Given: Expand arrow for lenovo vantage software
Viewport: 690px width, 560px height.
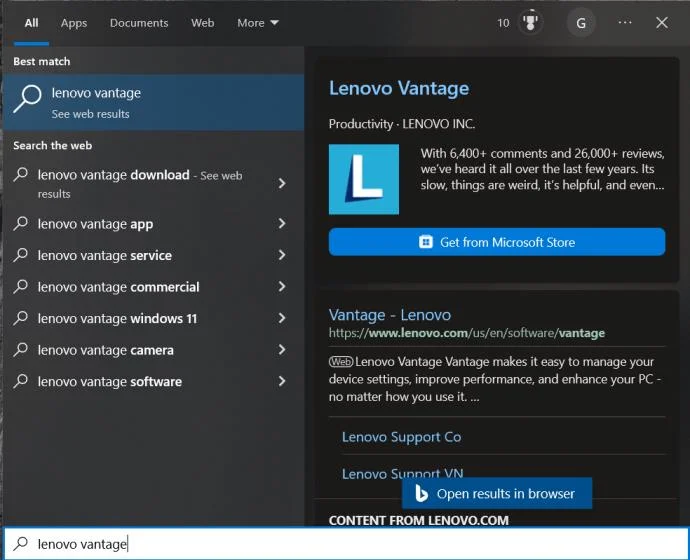Looking at the screenshot, I should [282, 381].
